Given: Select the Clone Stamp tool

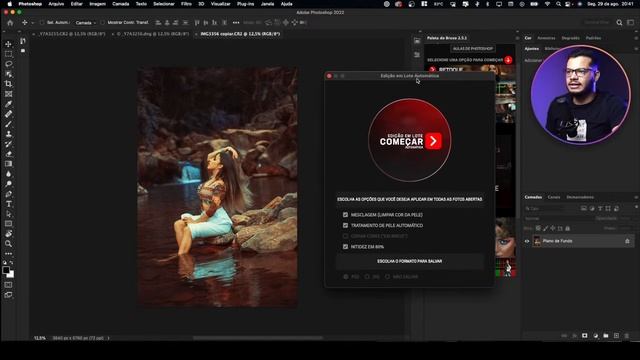Looking at the screenshot, I should 8,134.
